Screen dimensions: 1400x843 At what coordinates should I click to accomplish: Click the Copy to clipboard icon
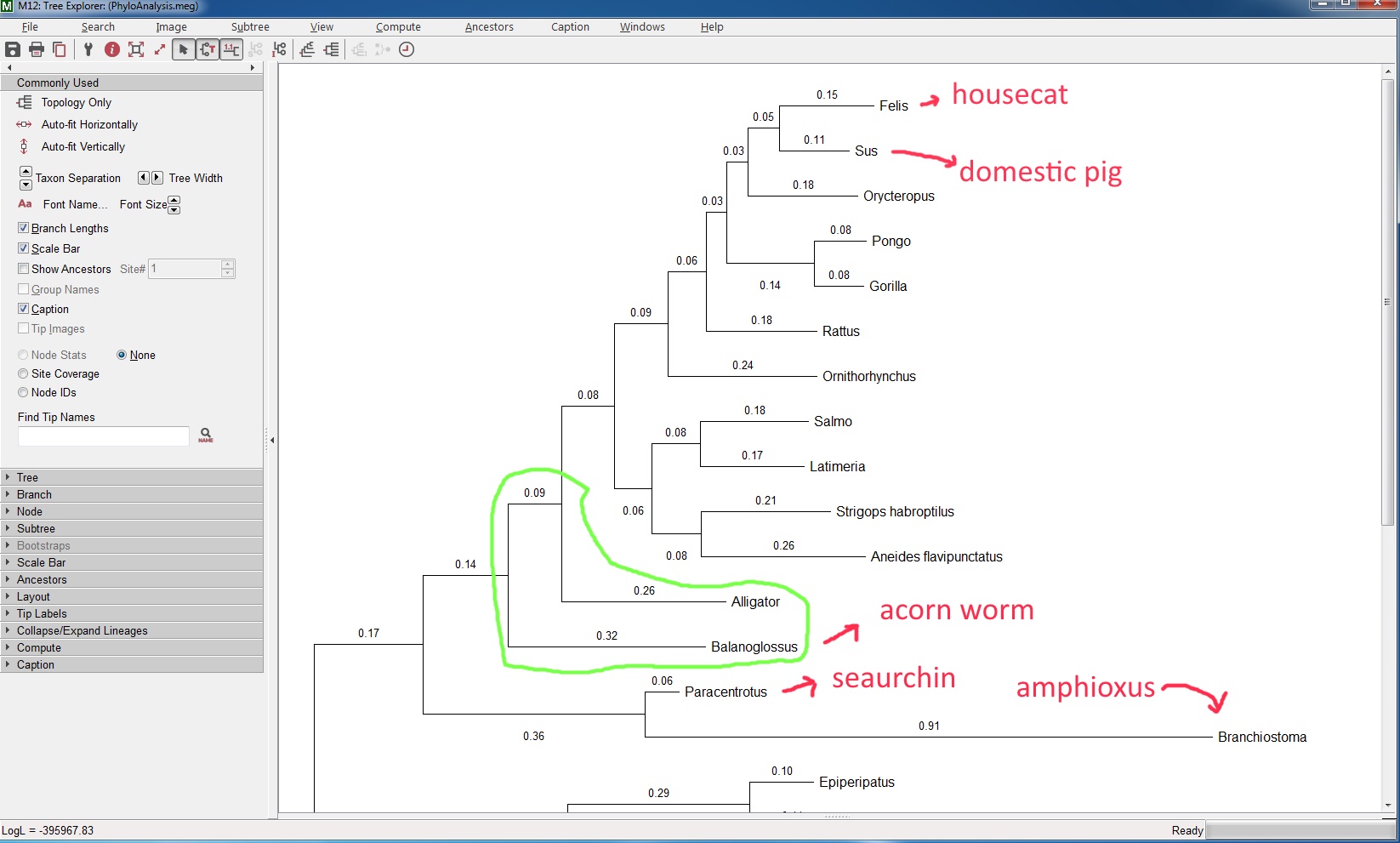click(x=60, y=49)
